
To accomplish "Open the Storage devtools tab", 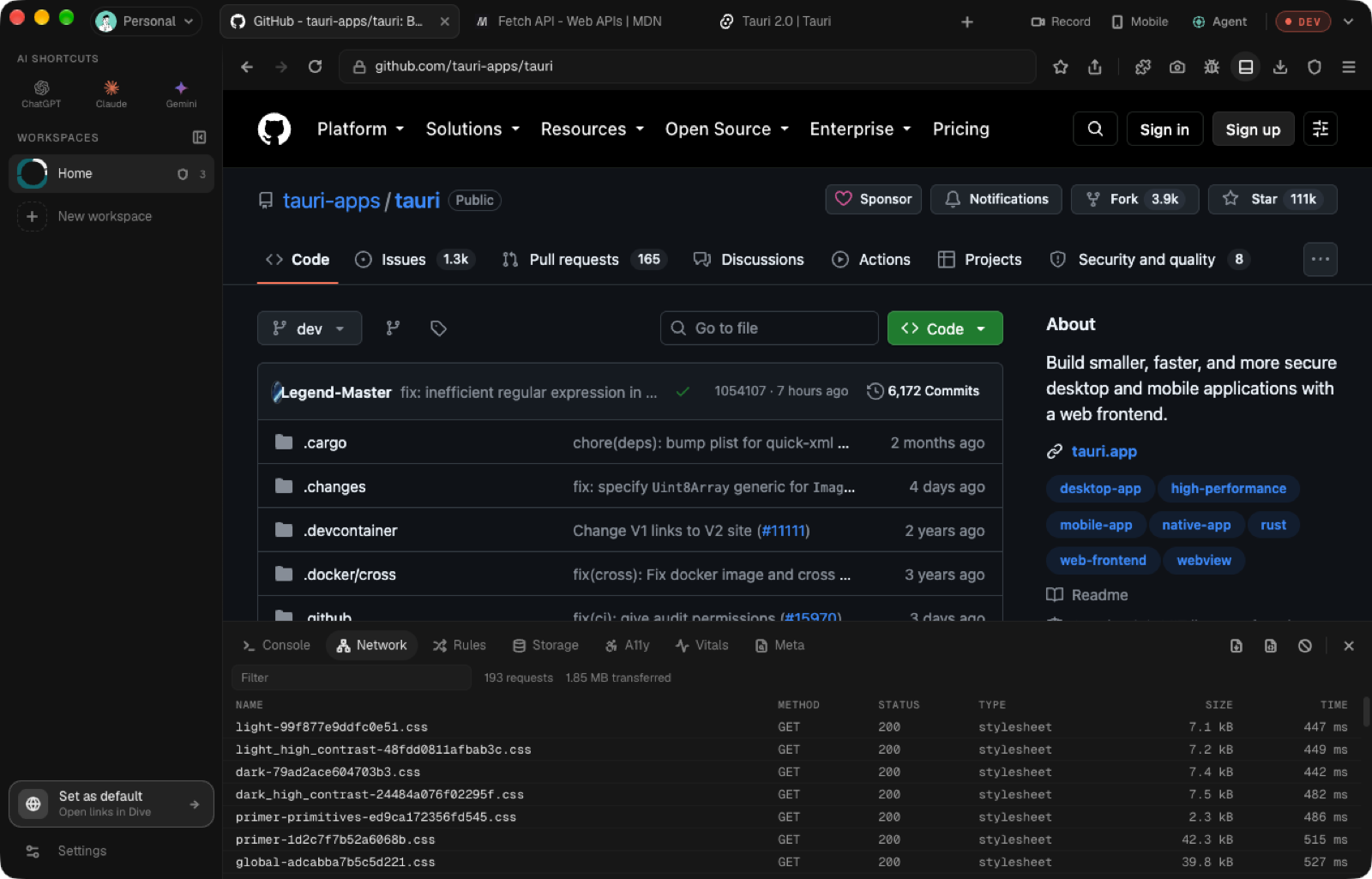I will [545, 646].
